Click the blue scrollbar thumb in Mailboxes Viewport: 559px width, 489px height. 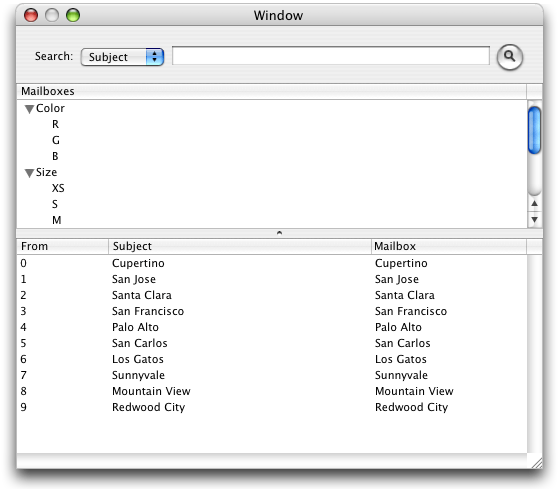click(x=534, y=130)
